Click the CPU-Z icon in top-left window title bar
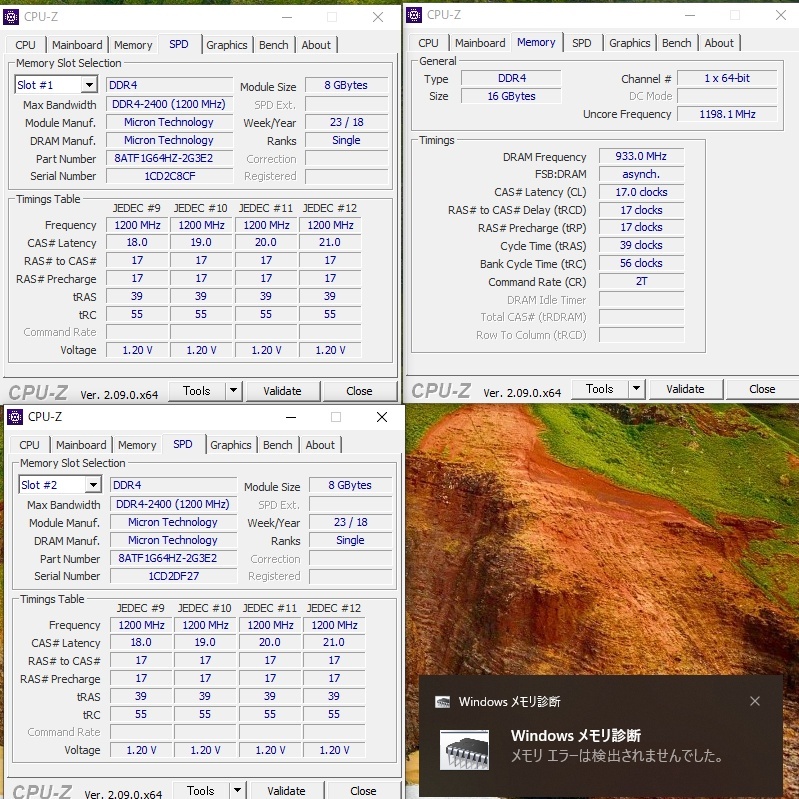This screenshot has height=799, width=799. point(12,17)
